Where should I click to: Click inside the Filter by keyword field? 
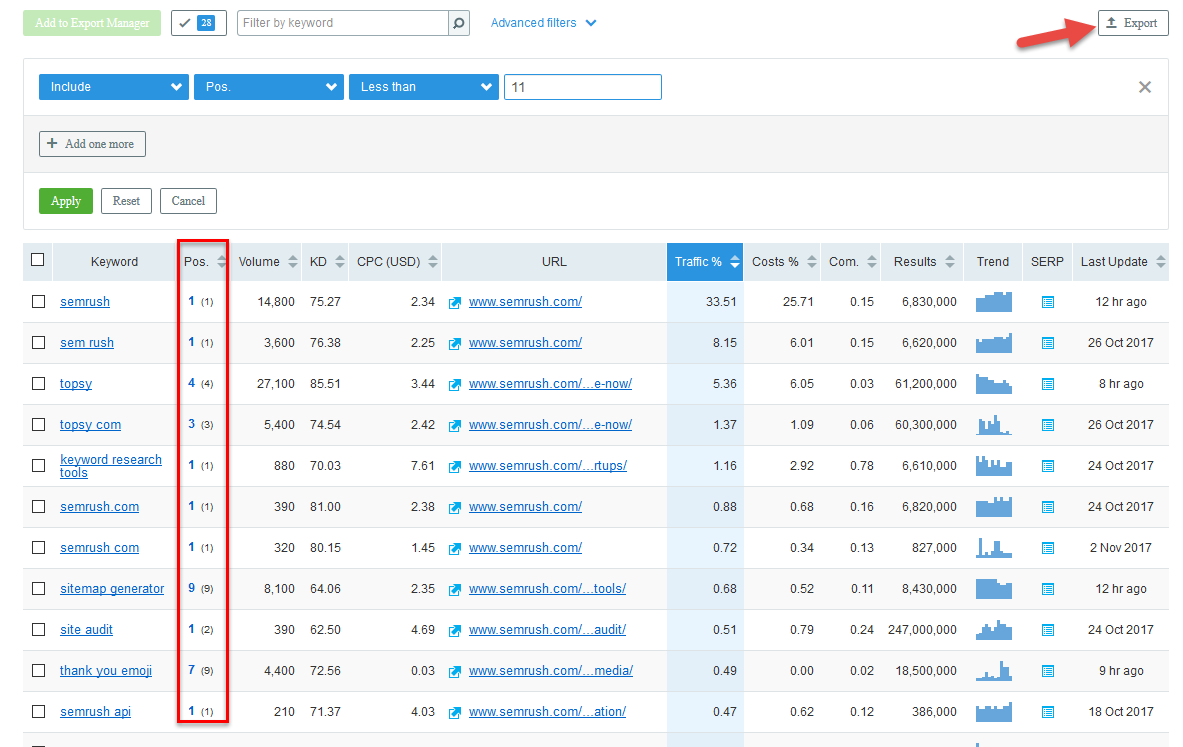click(x=340, y=21)
